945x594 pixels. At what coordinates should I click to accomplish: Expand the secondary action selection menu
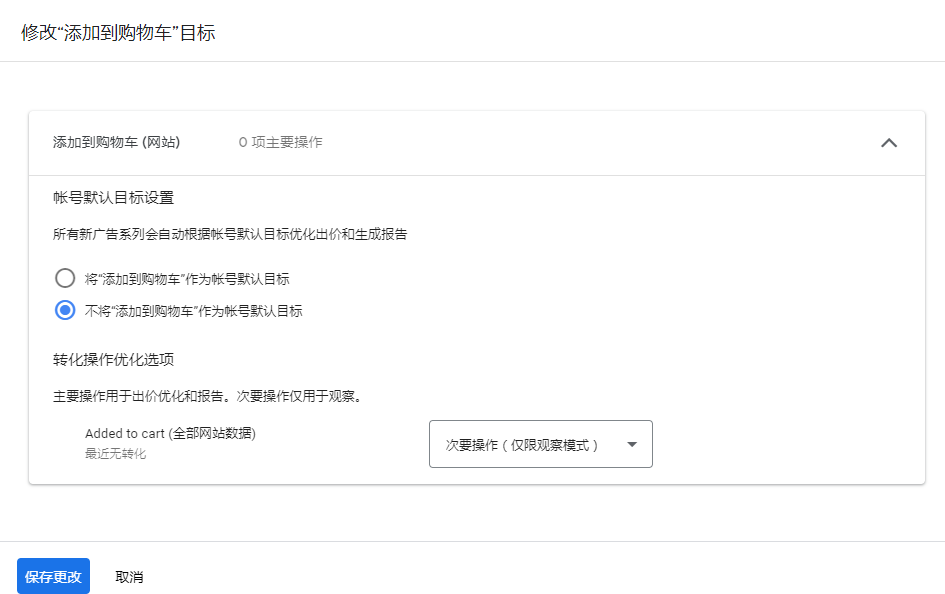tap(540, 444)
